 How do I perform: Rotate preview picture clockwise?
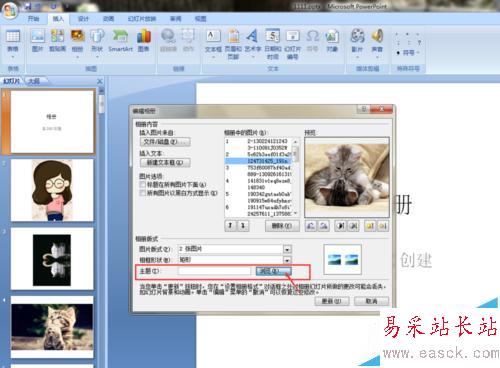click(x=323, y=226)
